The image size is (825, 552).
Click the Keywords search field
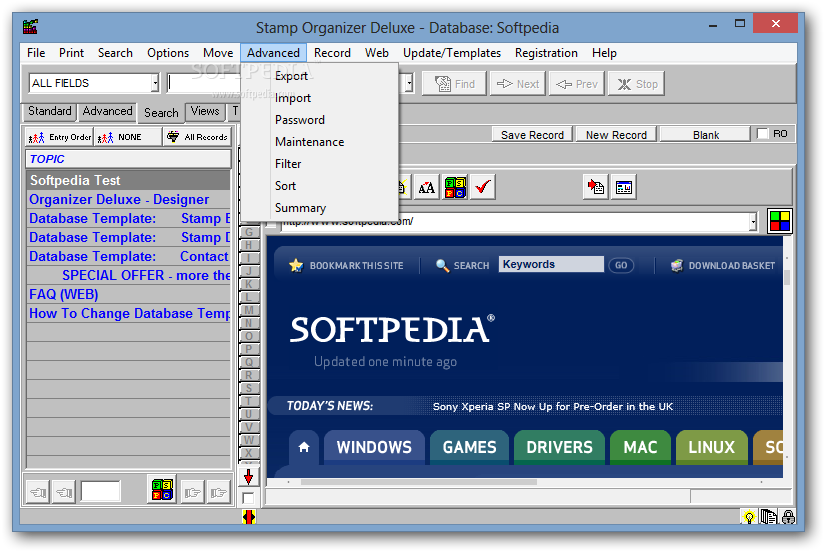click(x=551, y=264)
